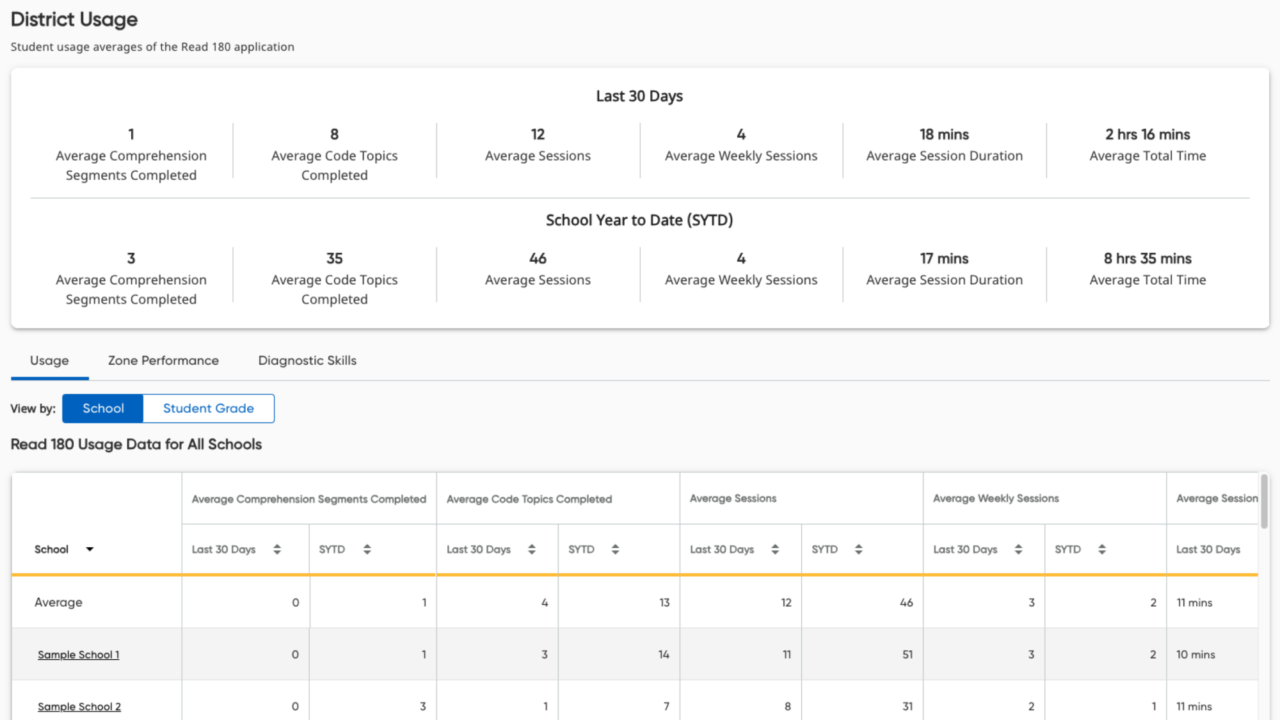This screenshot has width=1280, height=720.
Task: Switch to the Usage tab
Action: coord(49,361)
